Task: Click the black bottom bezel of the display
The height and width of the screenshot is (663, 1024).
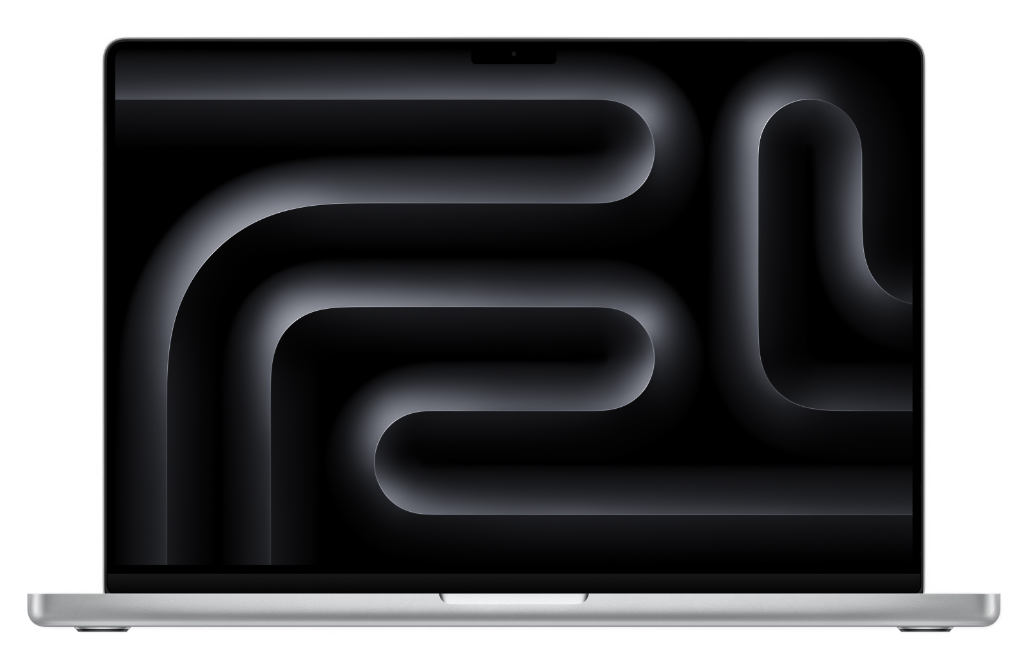Action: pyautogui.click(x=512, y=579)
